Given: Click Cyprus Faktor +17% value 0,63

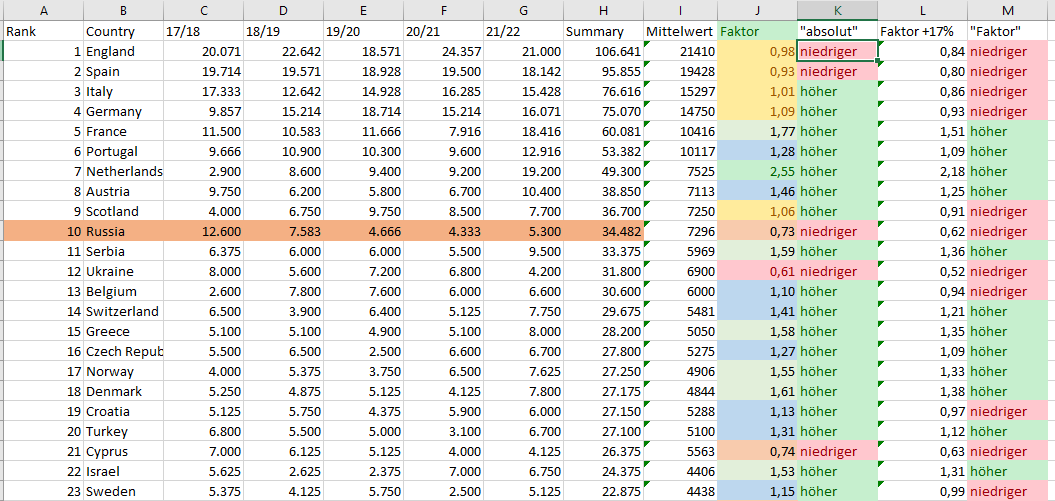Looking at the screenshot, I should 922,451.
